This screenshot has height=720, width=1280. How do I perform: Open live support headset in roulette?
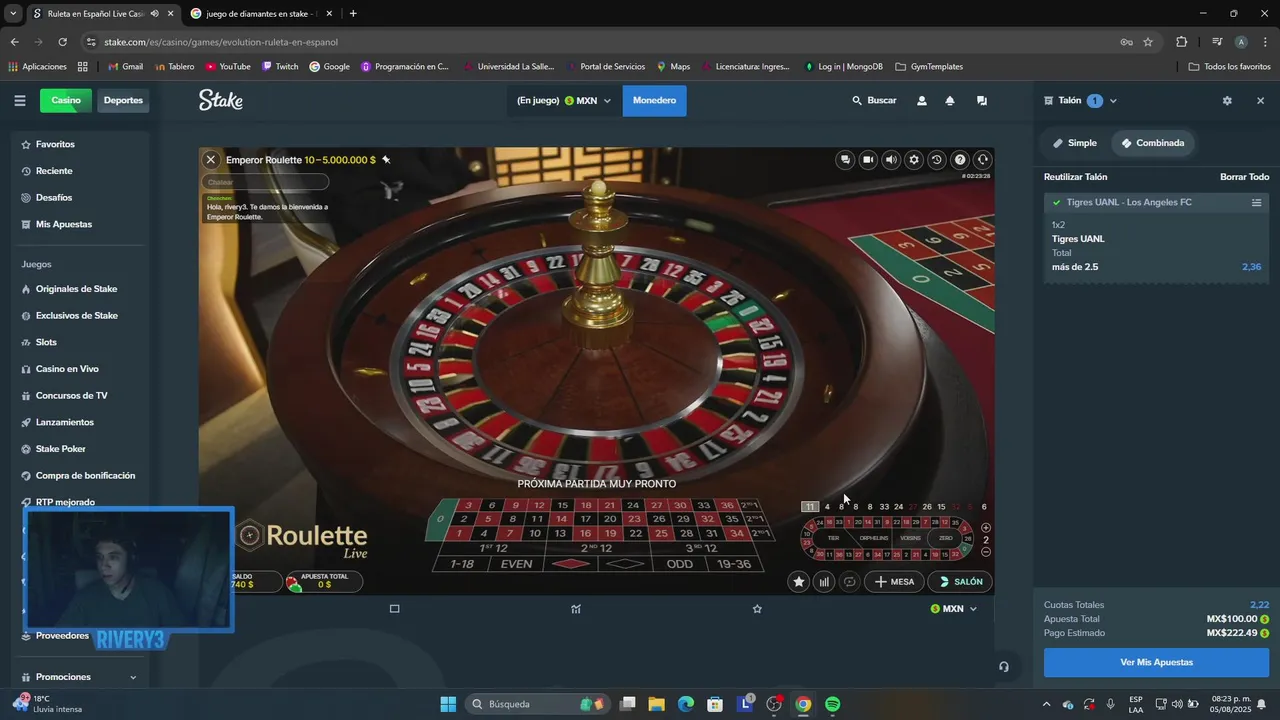coord(983,160)
